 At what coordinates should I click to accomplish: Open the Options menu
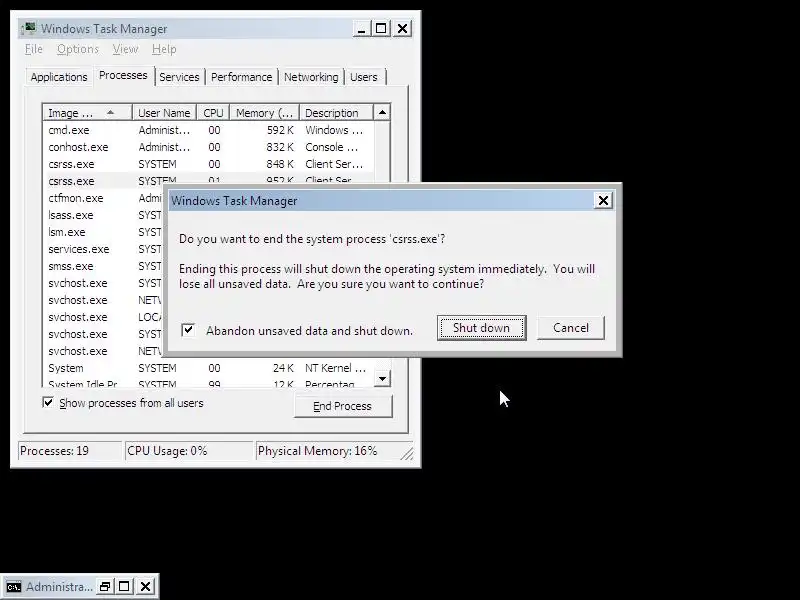coord(78,49)
